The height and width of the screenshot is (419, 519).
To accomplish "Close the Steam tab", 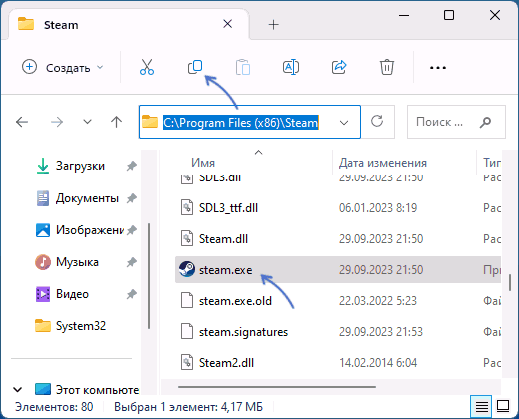I will (228, 24).
